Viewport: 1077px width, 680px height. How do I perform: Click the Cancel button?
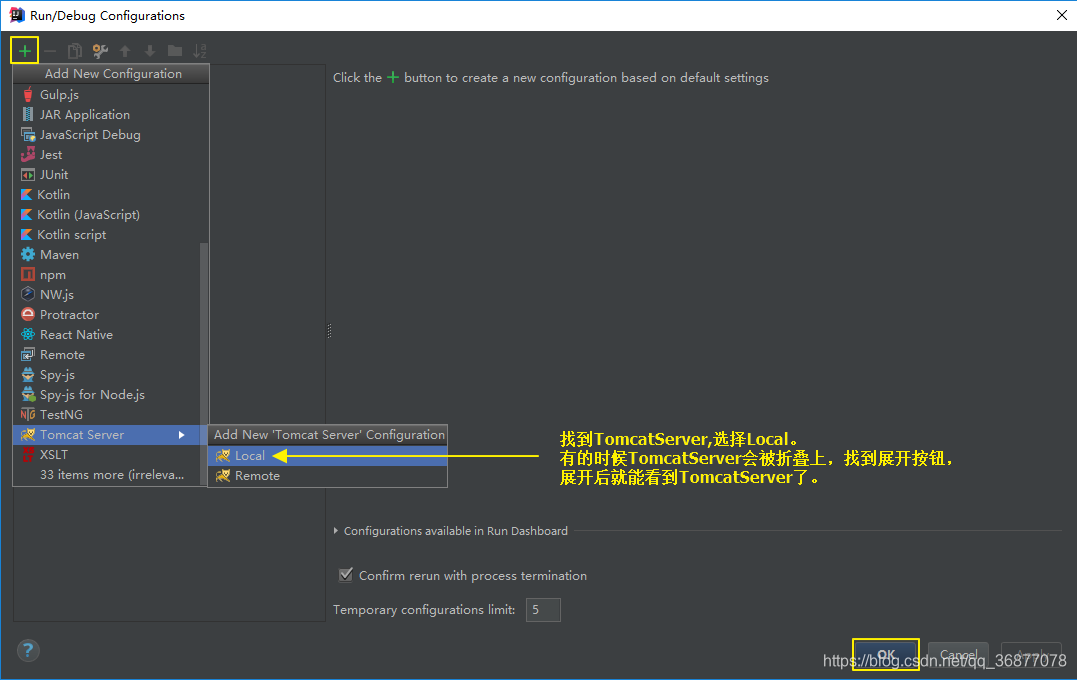point(958,655)
